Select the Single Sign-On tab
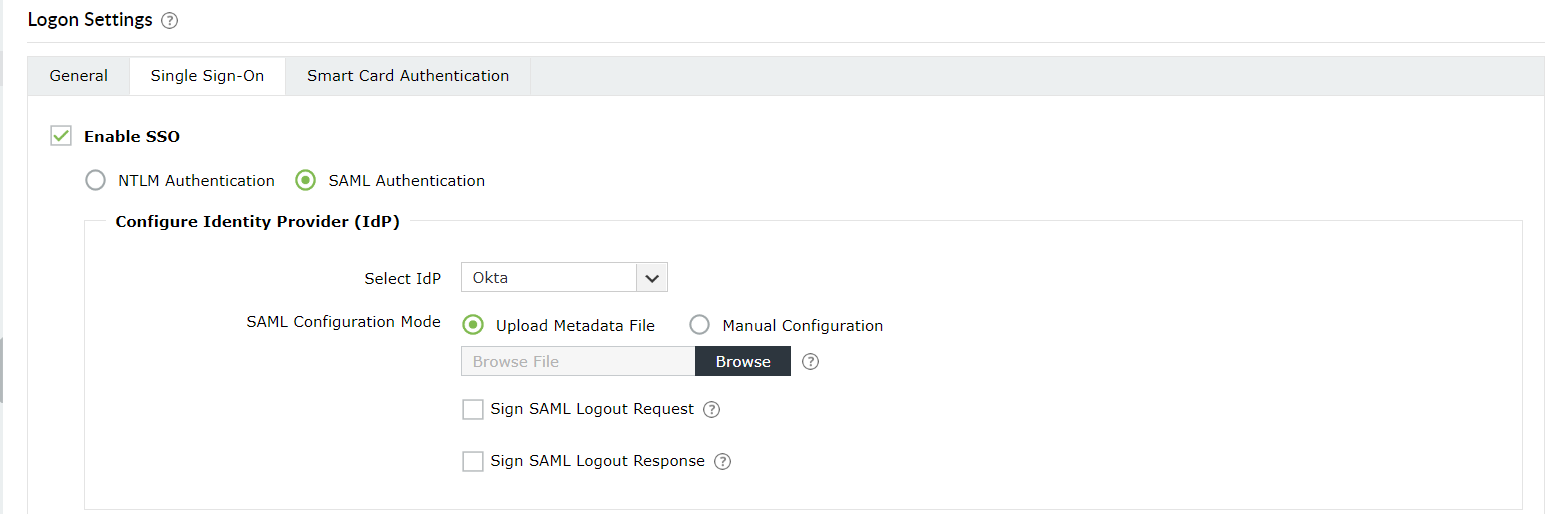This screenshot has height=514, width=1548. click(207, 76)
